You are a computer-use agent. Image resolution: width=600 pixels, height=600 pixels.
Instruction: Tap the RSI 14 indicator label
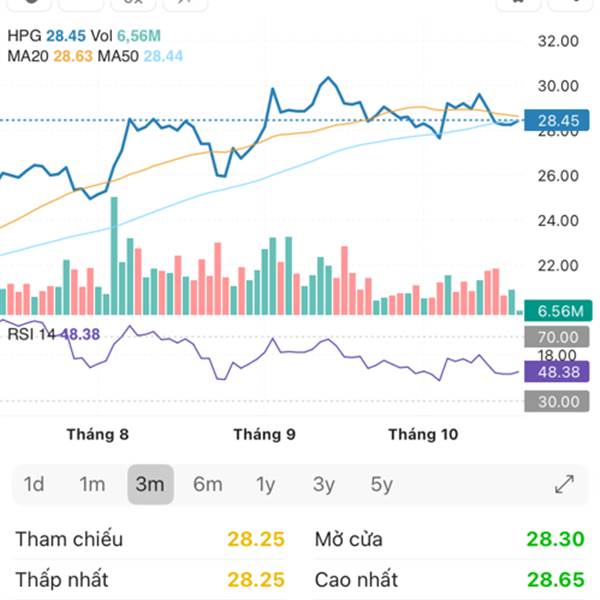(x=32, y=334)
